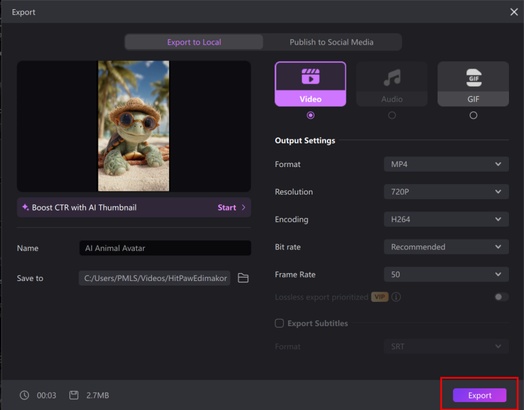524x410 pixels.
Task: Click the Export title in the header
Action: coord(23,12)
